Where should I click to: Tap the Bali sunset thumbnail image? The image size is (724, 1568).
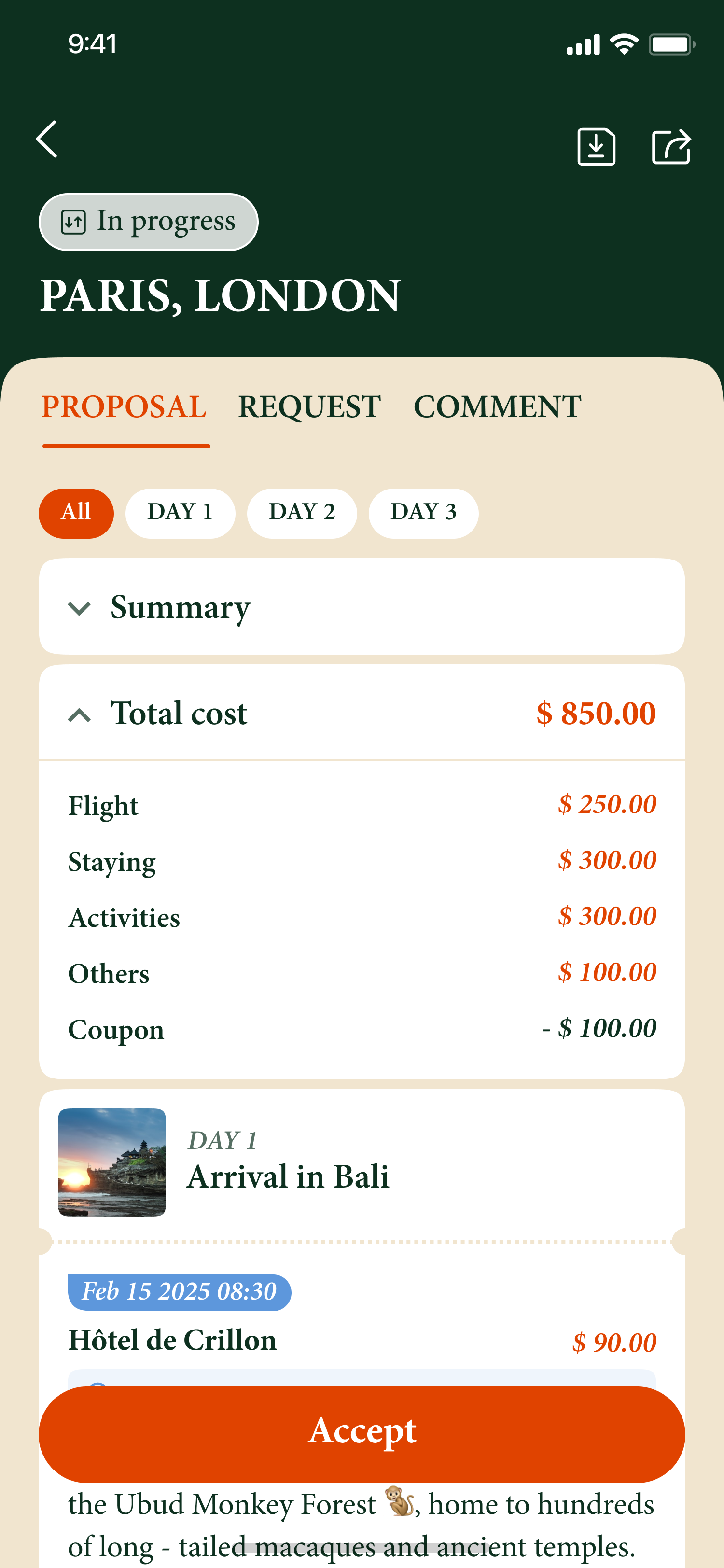click(112, 1162)
